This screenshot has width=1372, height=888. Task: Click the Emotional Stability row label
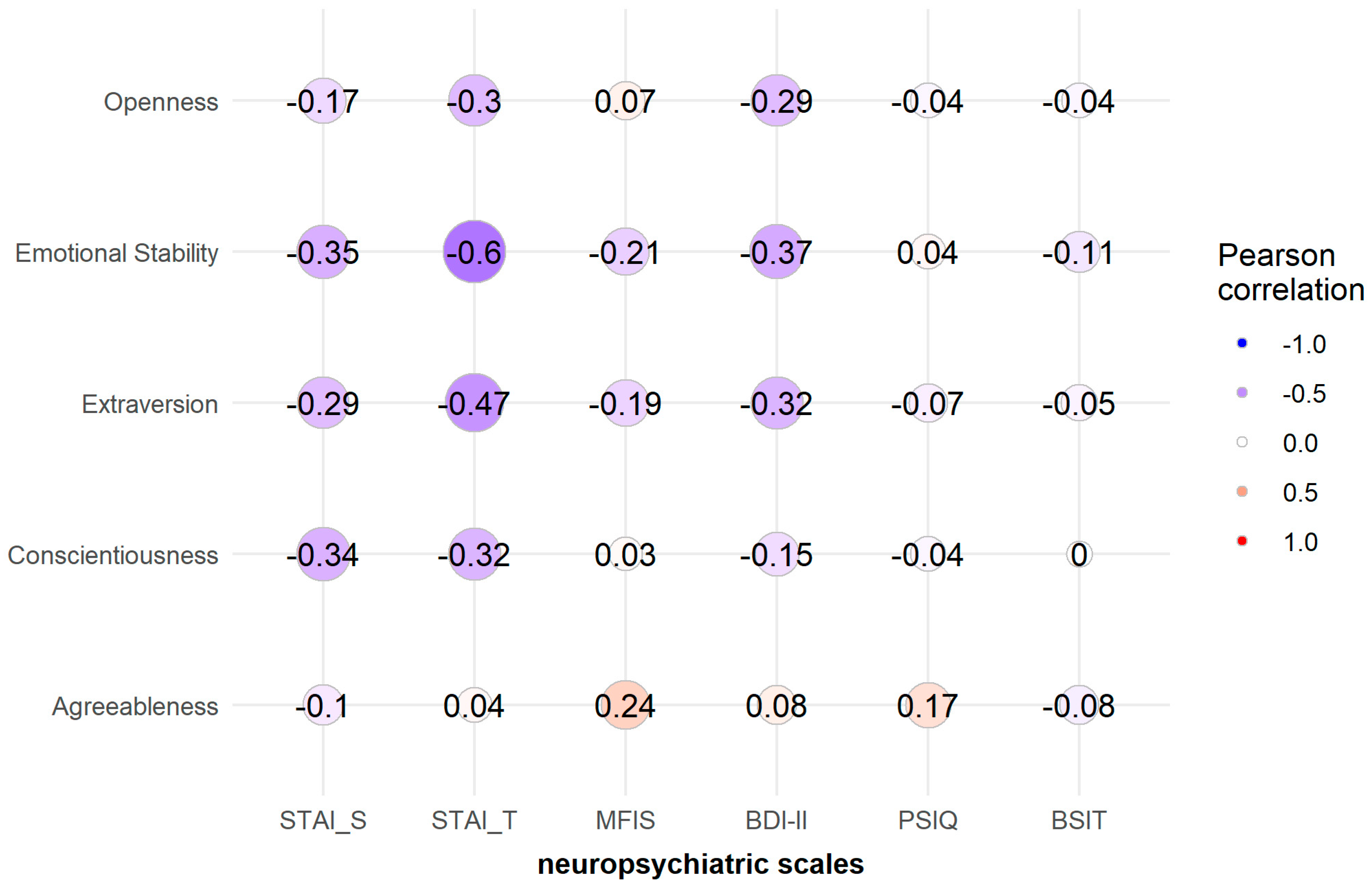pyautogui.click(x=117, y=253)
